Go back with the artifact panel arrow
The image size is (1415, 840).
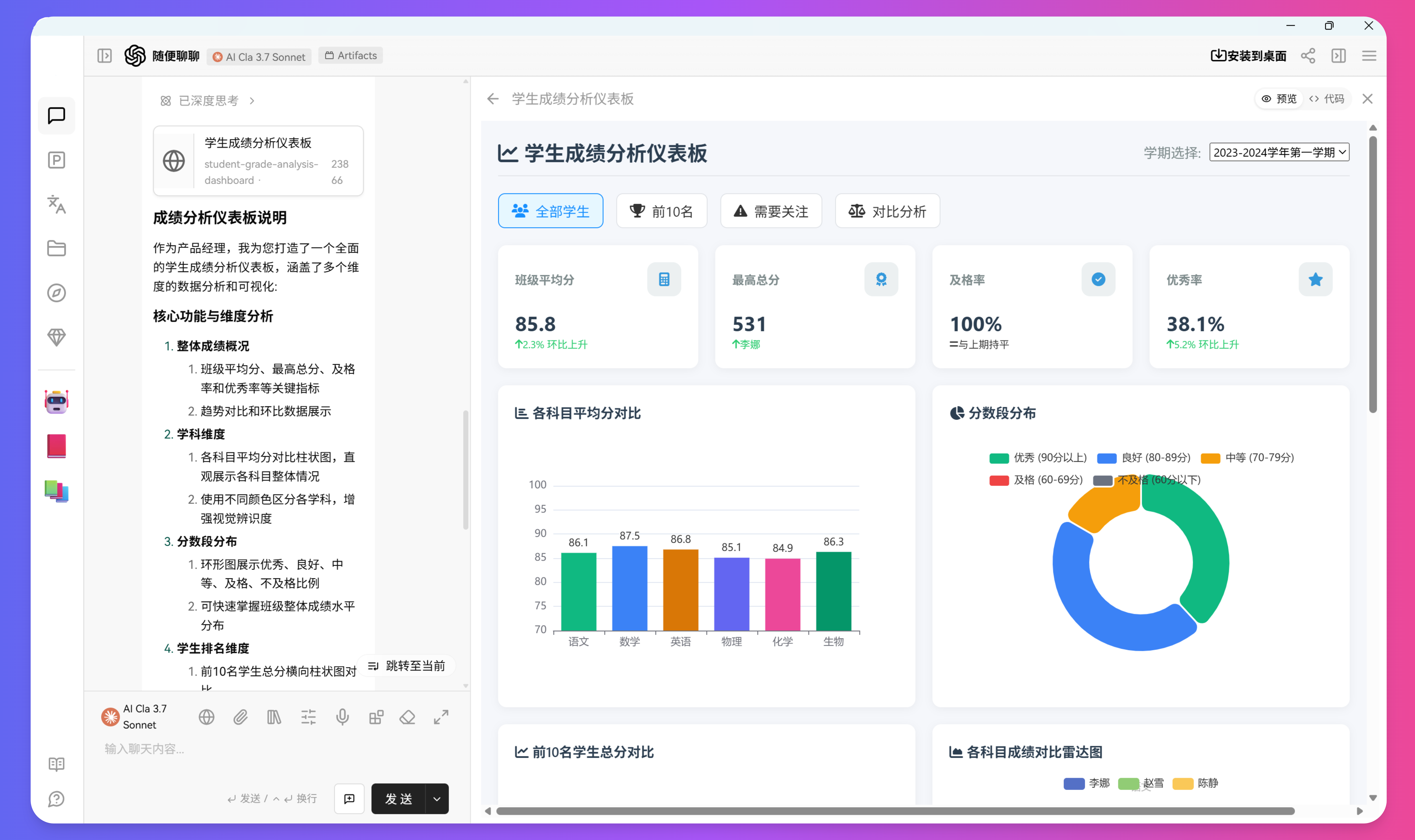[493, 99]
